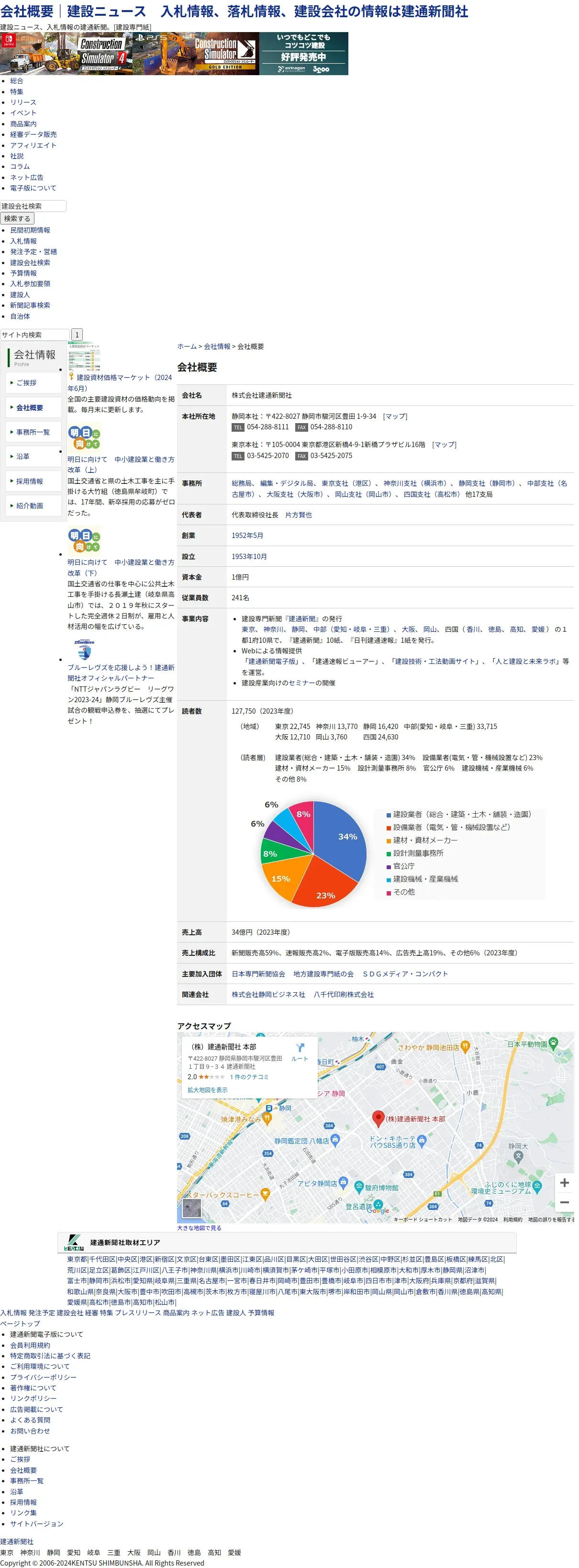Open お問い合わせ footer link
The width and height of the screenshot is (579, 1568).
(30, 1431)
